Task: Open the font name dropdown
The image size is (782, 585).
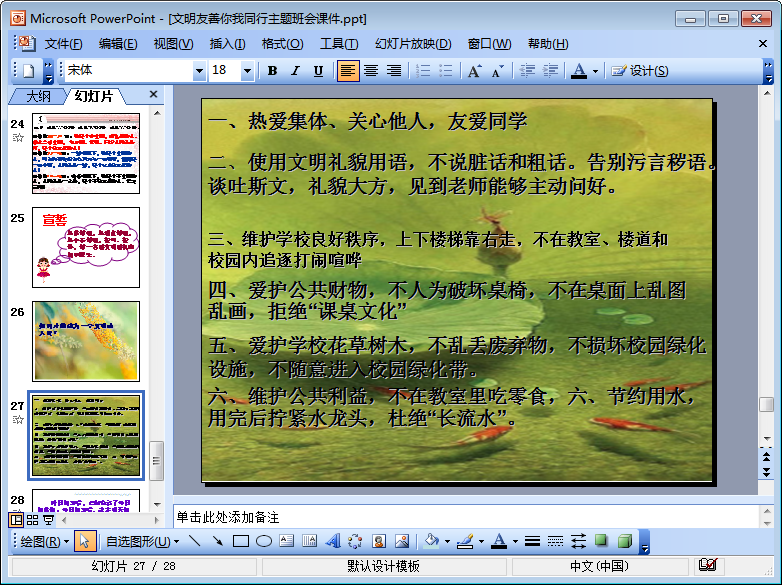Action: (x=199, y=71)
